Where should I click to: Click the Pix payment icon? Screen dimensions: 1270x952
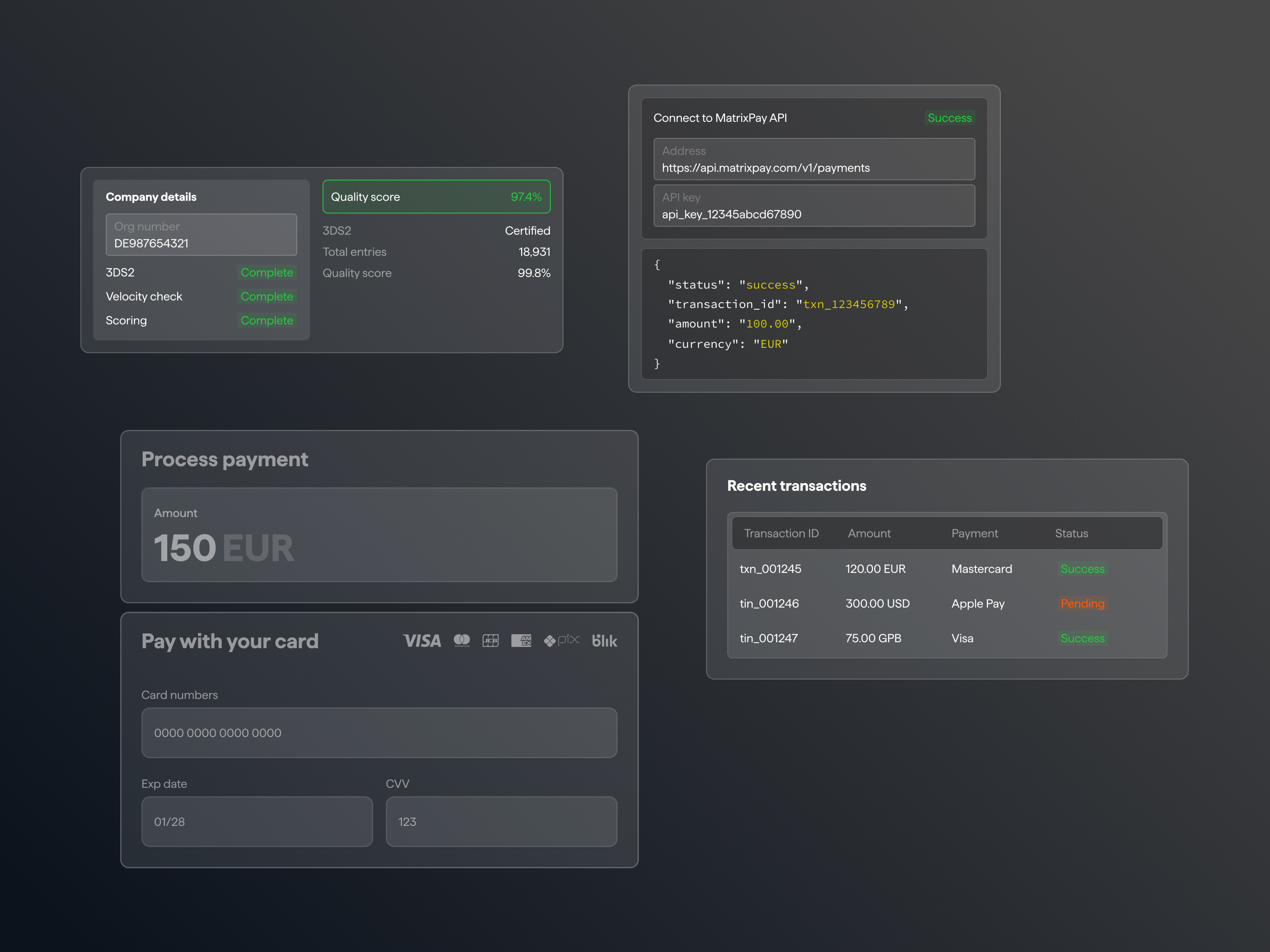pyautogui.click(x=561, y=641)
